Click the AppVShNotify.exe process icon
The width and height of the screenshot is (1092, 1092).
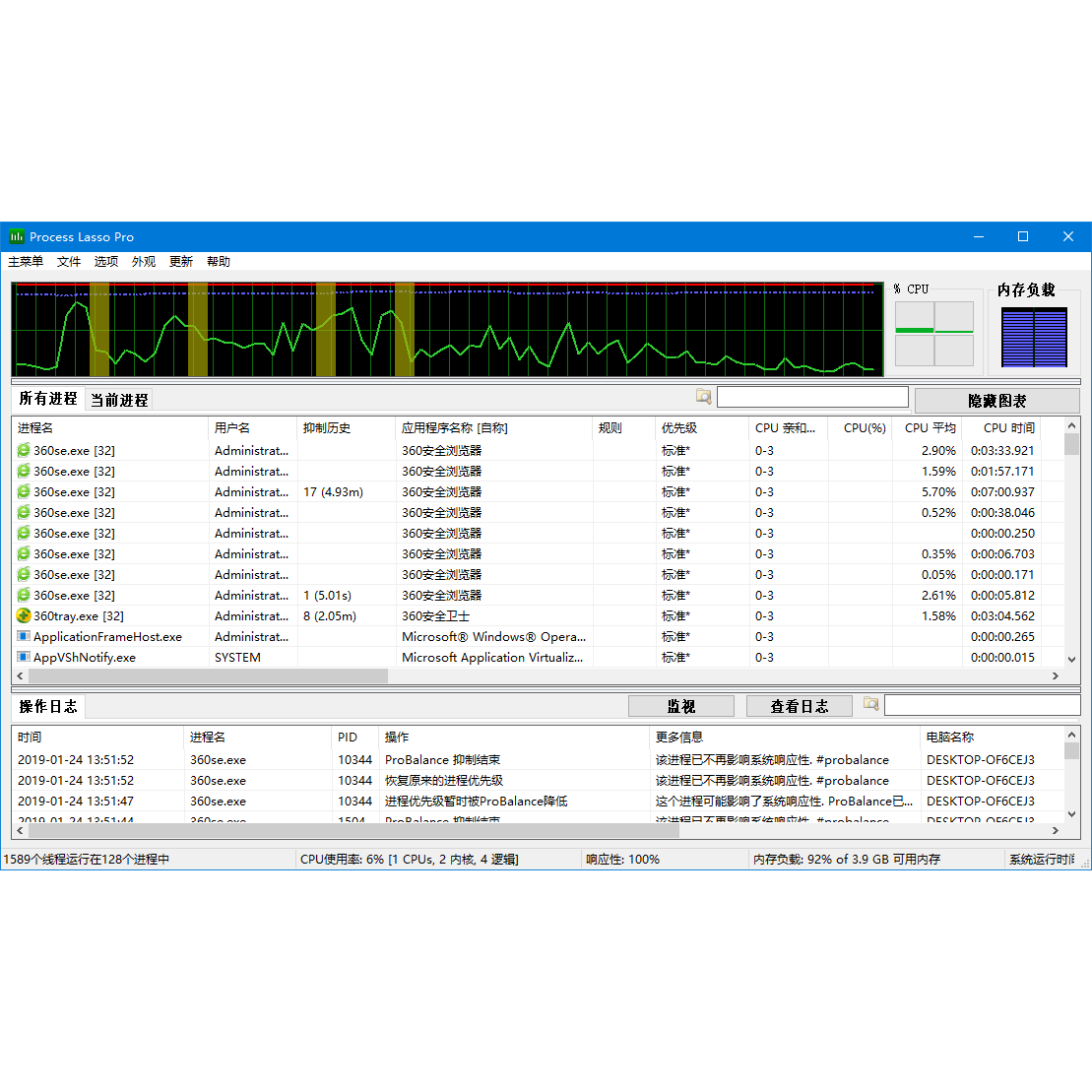tap(24, 658)
